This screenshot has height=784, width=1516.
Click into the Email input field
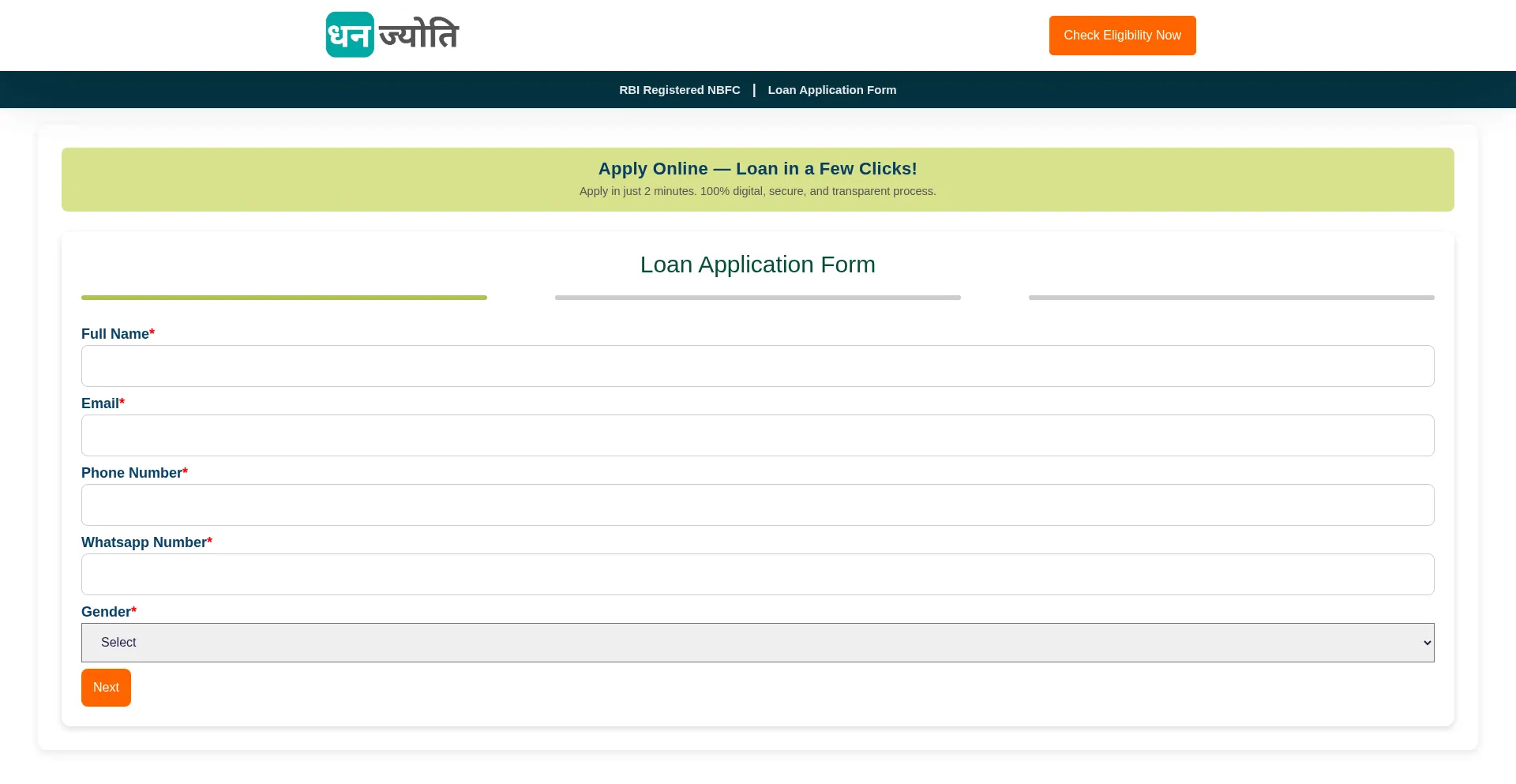tap(757, 435)
